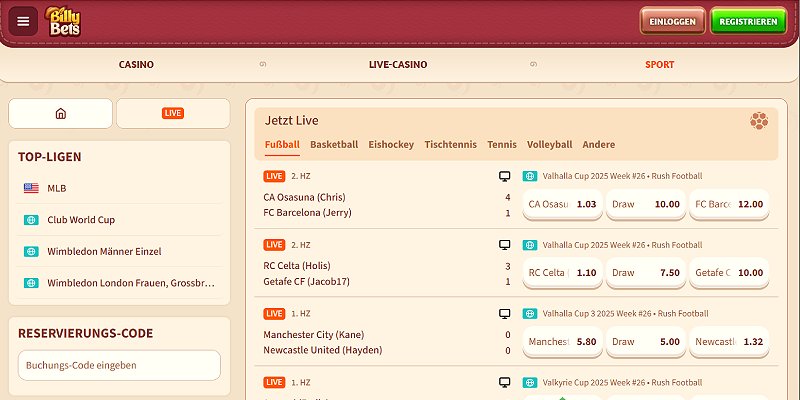Viewport: 800px width, 400px height.
Task: Click the football icon in Jetzt Live
Action: (x=759, y=121)
